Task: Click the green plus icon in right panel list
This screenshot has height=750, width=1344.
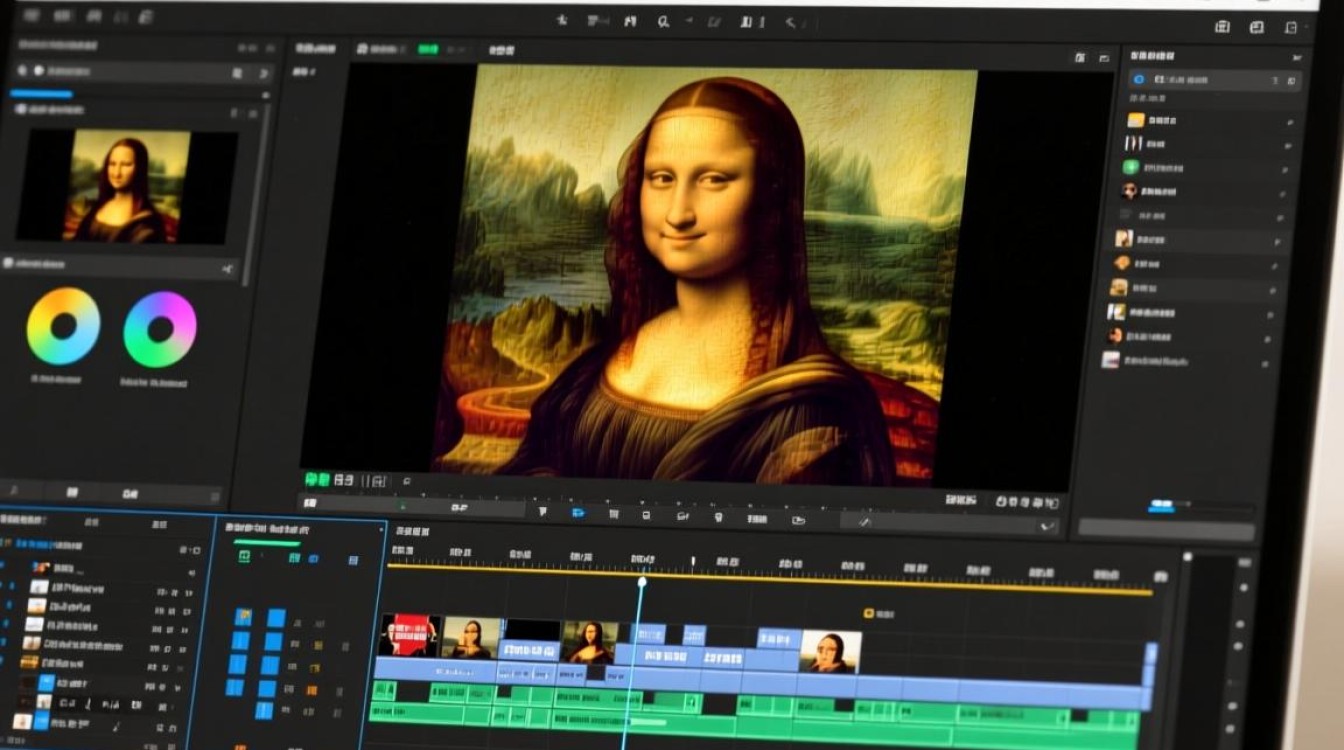Action: 1131,167
